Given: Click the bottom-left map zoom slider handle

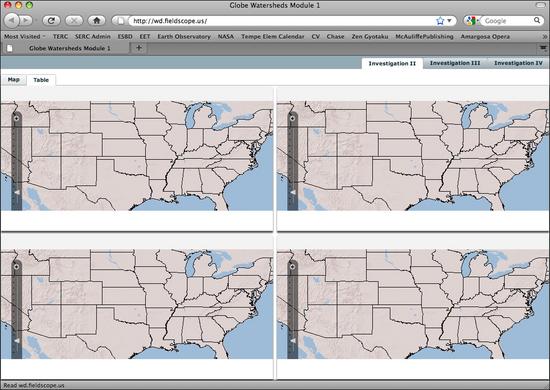Looking at the screenshot, I should 17,341.
